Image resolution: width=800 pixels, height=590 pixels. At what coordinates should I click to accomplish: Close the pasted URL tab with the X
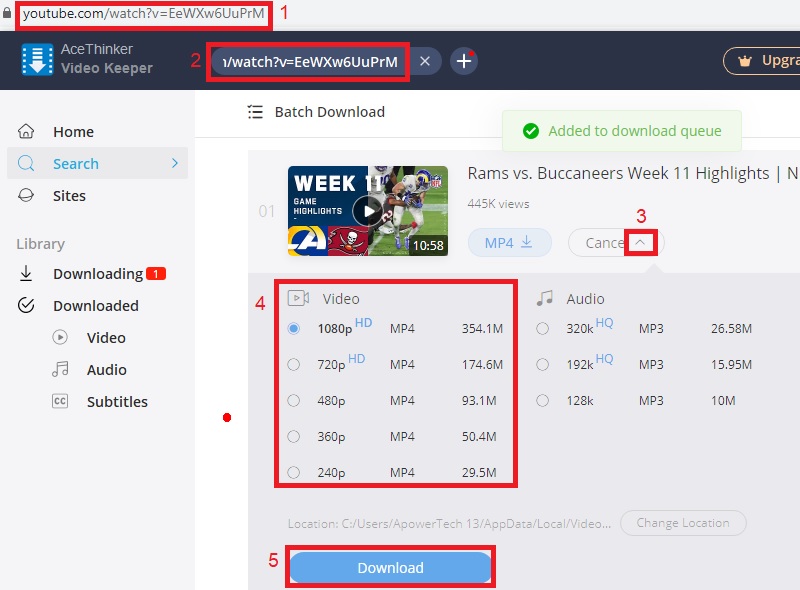(424, 61)
